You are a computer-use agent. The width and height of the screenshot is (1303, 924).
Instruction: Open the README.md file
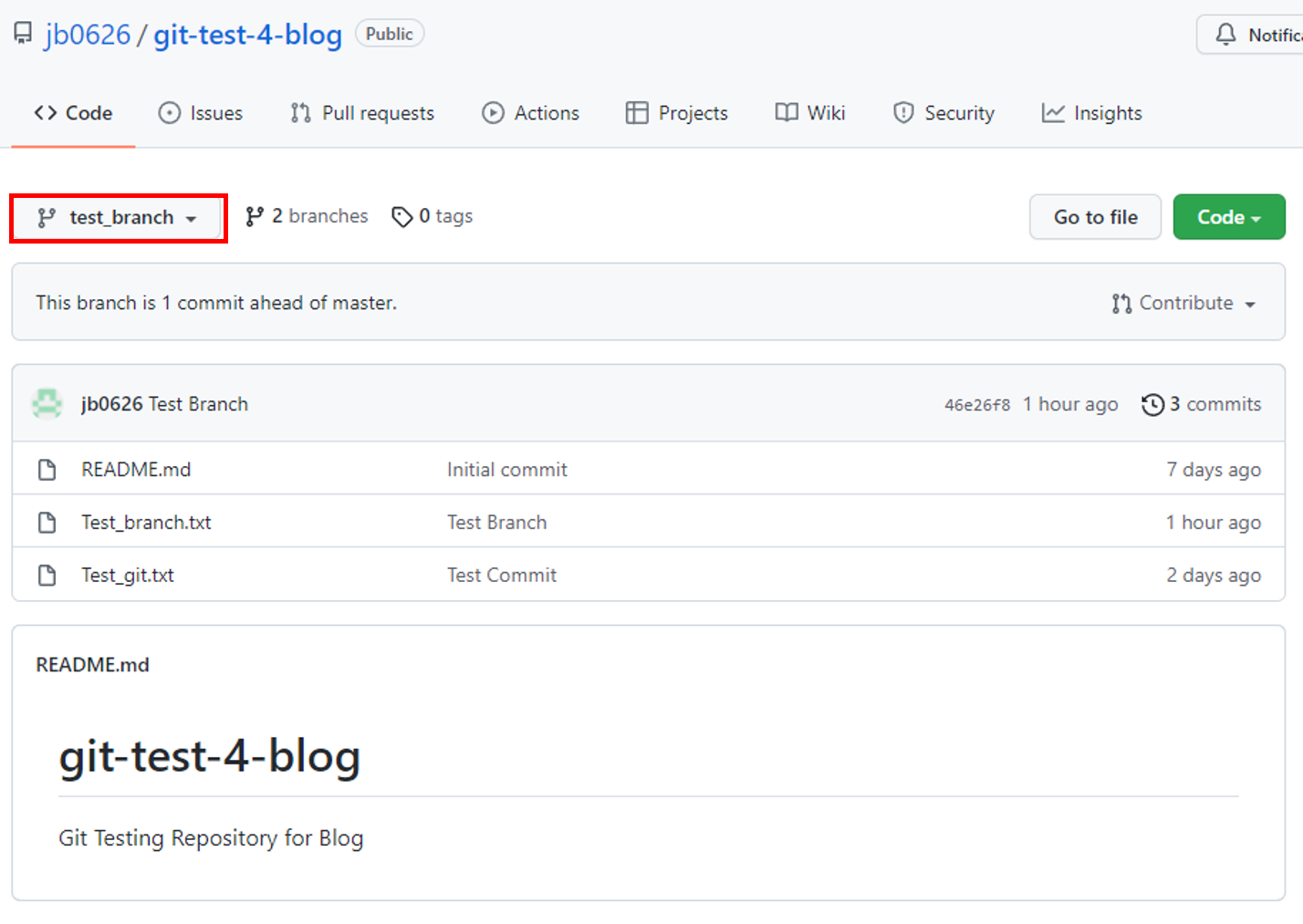pos(136,470)
